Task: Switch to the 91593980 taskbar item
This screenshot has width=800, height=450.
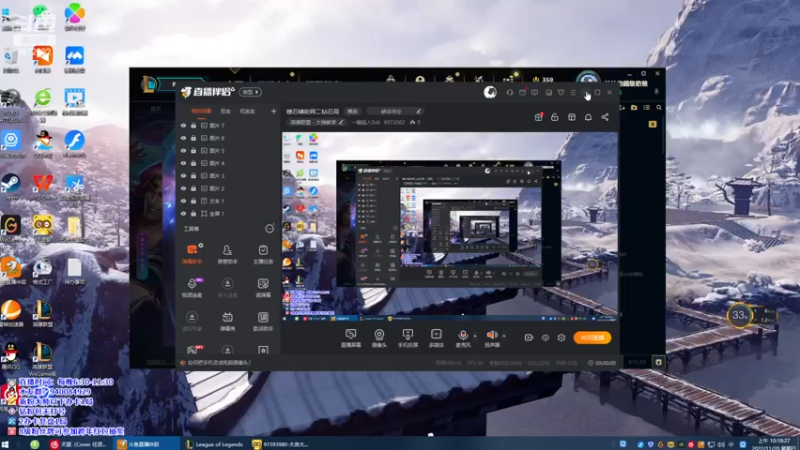Action: [x=281, y=444]
